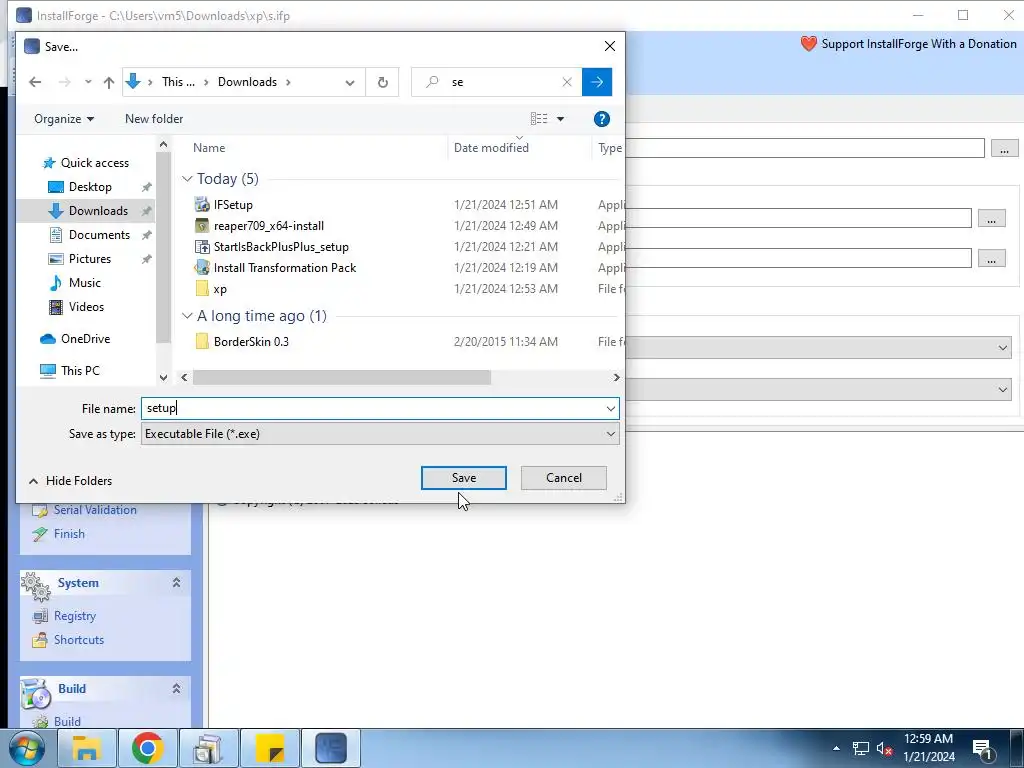Change the view layout icon

(539, 119)
